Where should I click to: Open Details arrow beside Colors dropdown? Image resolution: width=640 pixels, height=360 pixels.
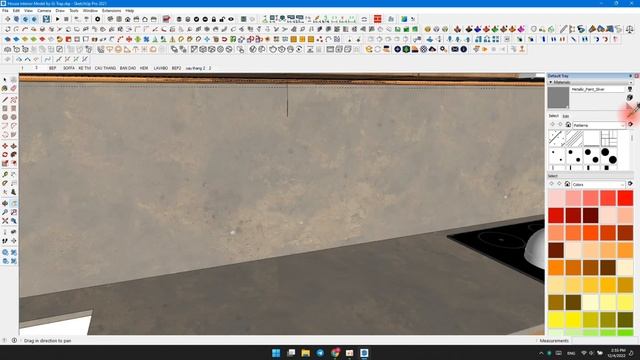tap(630, 184)
